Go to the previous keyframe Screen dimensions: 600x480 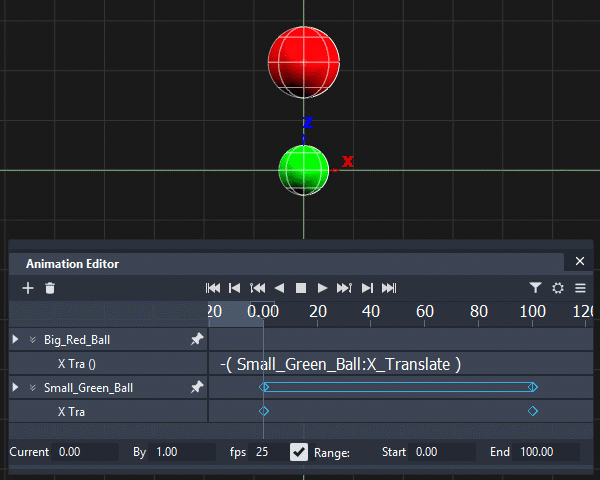click(x=258, y=288)
